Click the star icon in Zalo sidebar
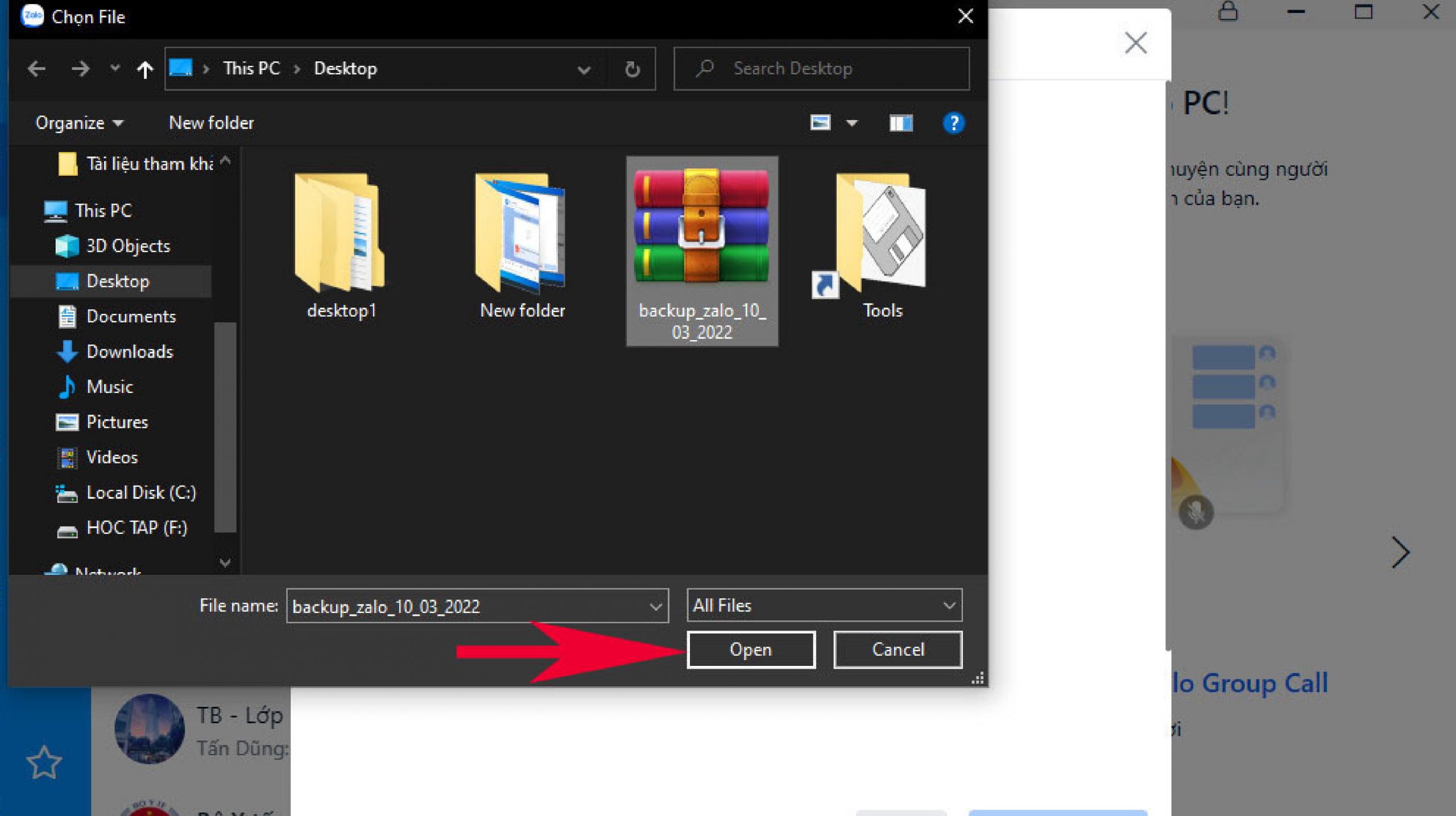1456x816 pixels. point(44,762)
